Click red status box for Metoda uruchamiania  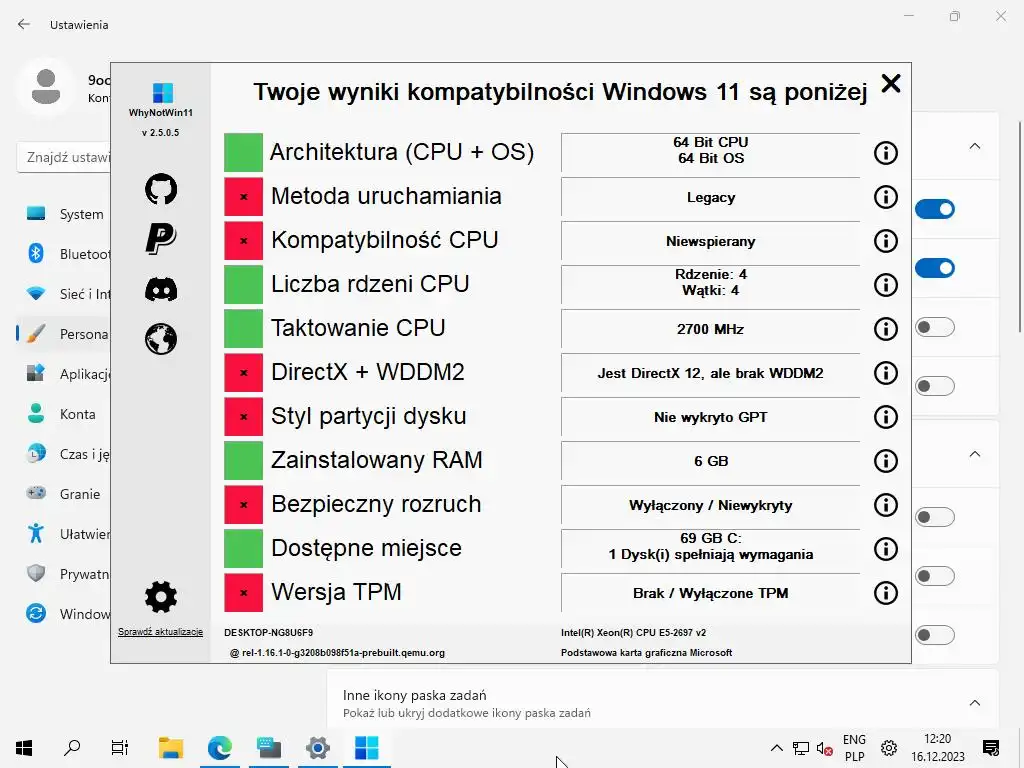pyautogui.click(x=244, y=197)
